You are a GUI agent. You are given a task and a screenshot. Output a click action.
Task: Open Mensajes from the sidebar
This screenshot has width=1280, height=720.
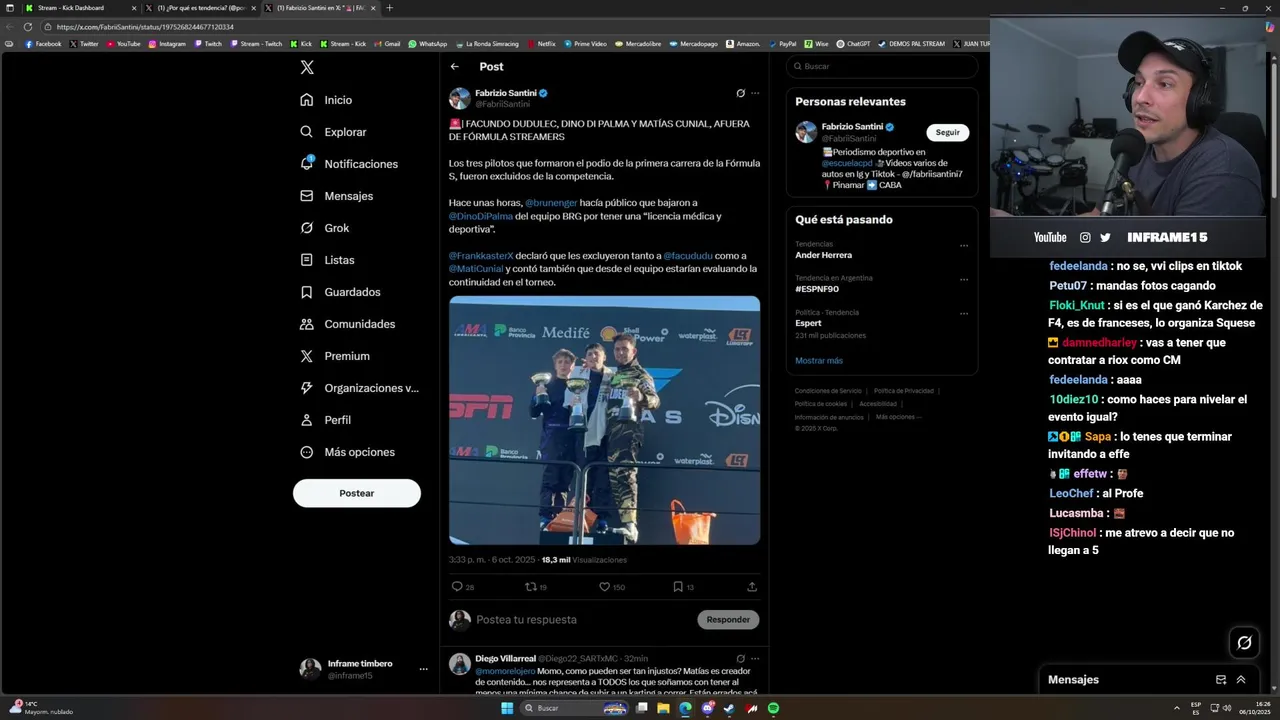(x=336, y=196)
